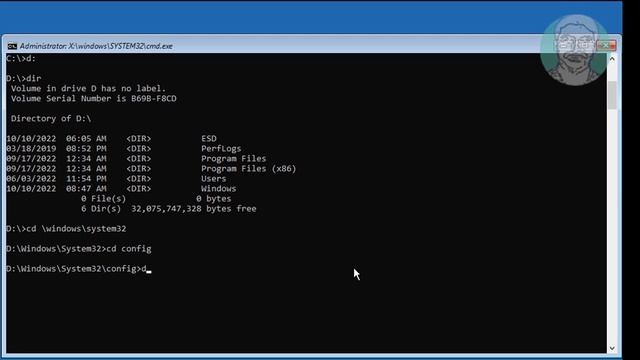Close the command prompt window

(x=607, y=45)
